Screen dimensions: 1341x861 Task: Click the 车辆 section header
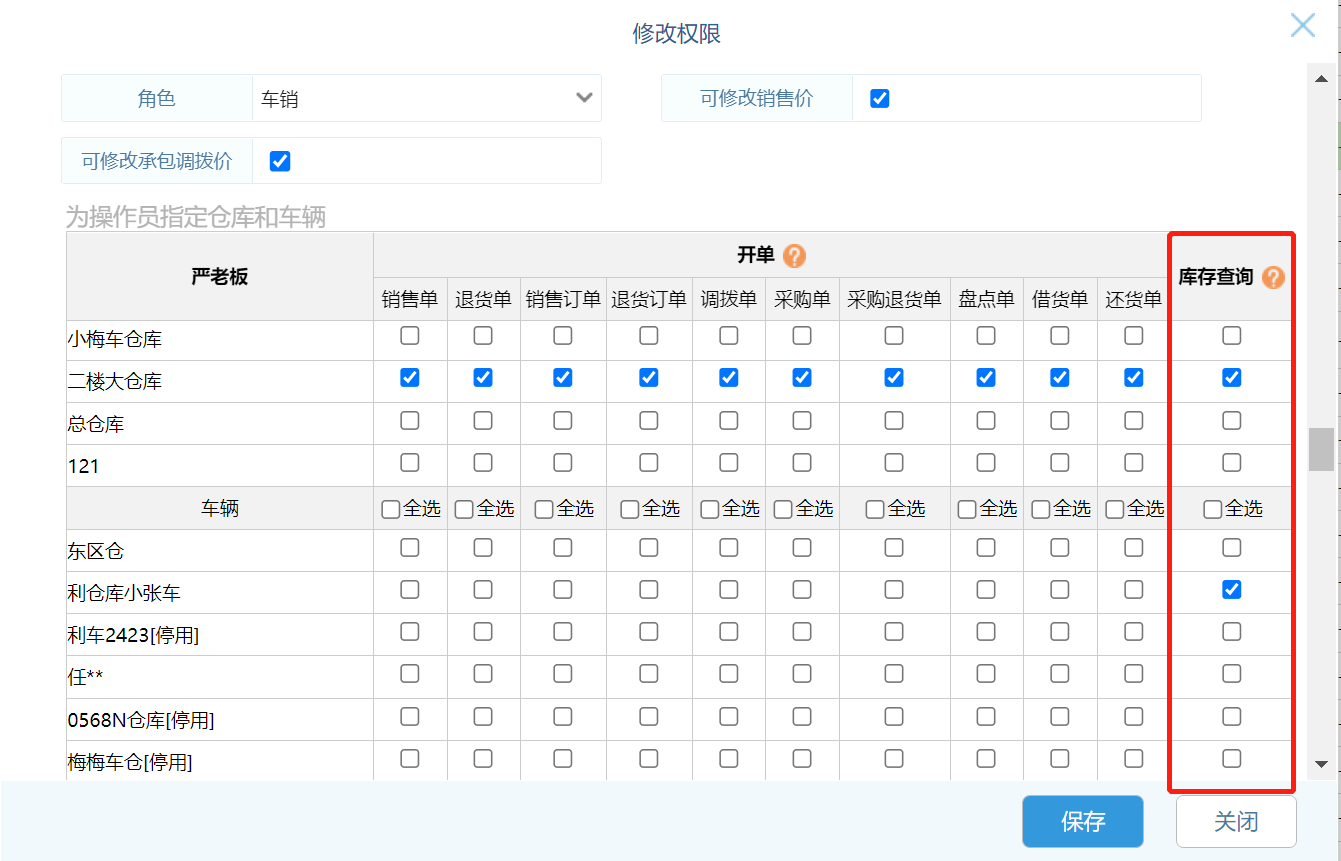(x=220, y=508)
